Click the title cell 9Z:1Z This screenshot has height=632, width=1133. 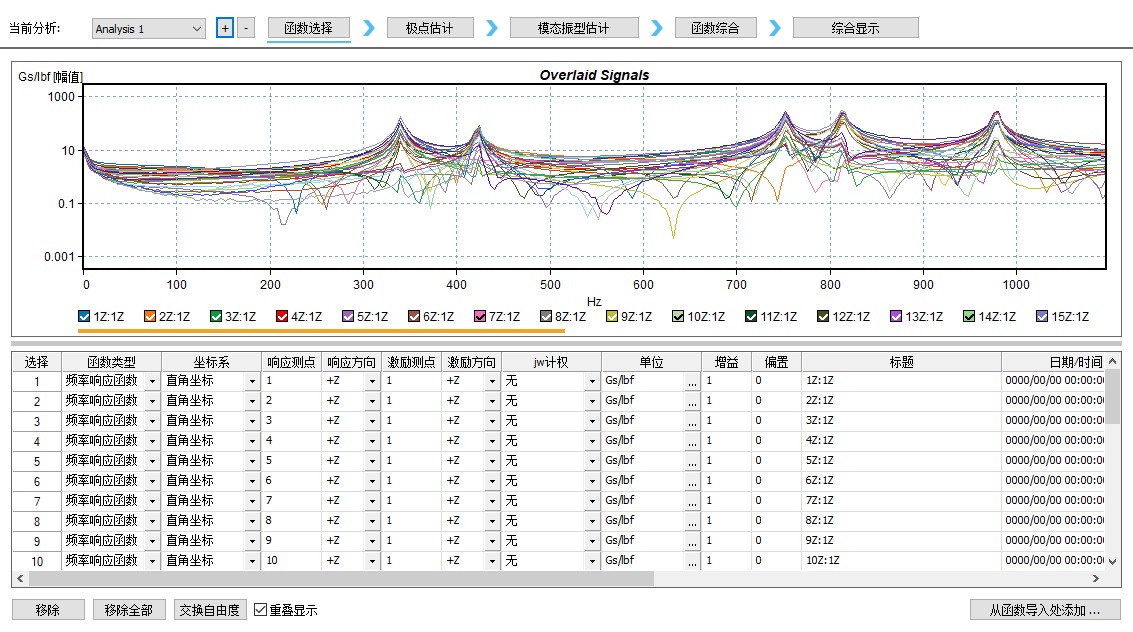coord(901,541)
